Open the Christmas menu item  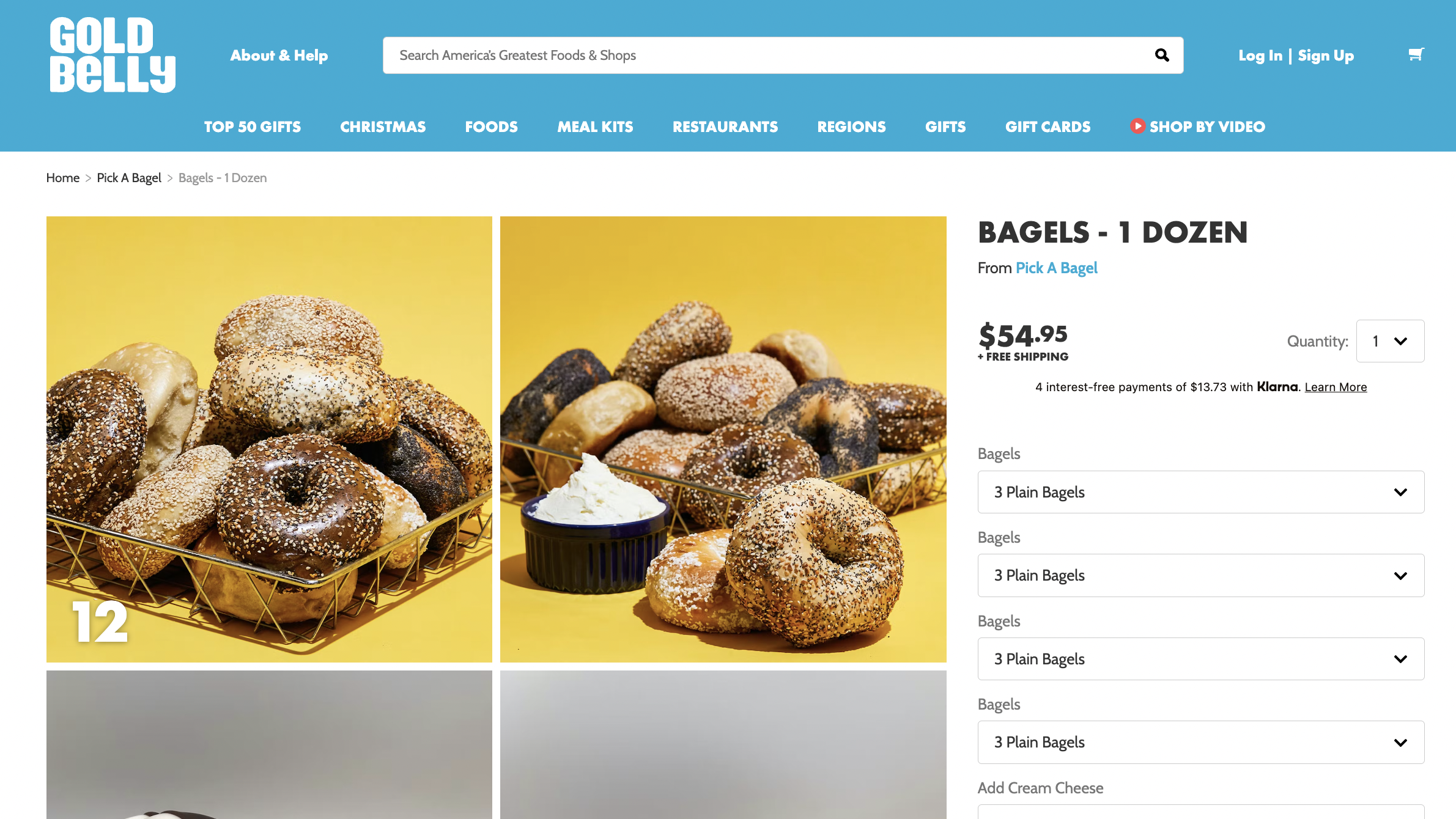pyautogui.click(x=383, y=127)
